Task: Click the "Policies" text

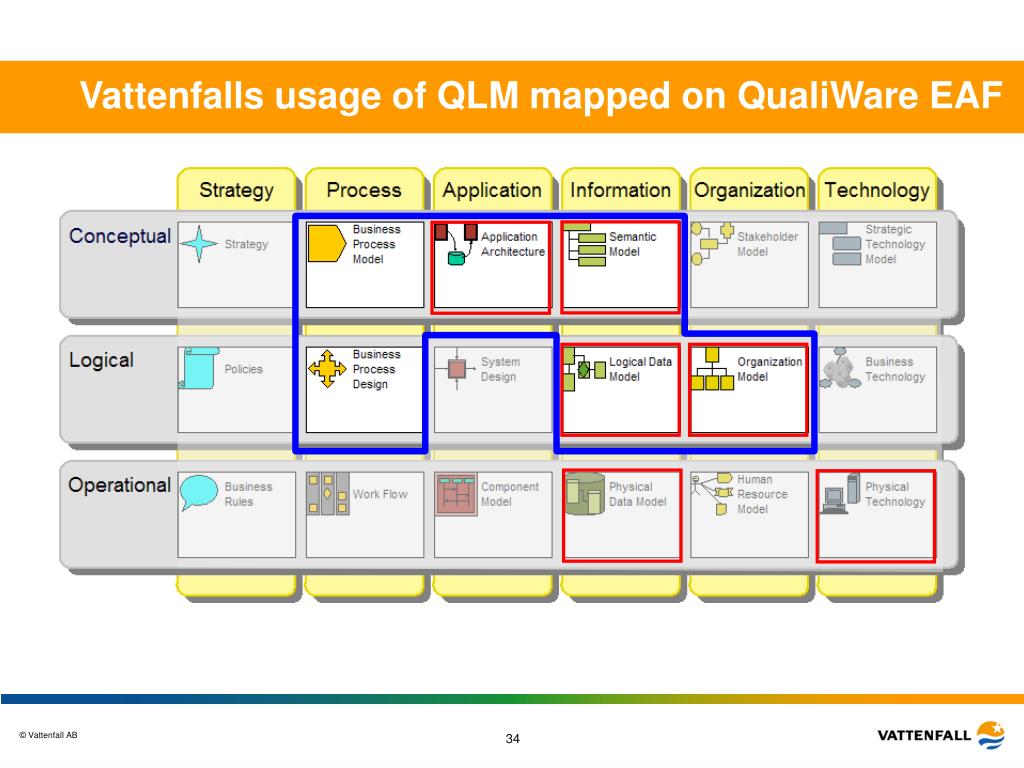Action: [244, 369]
